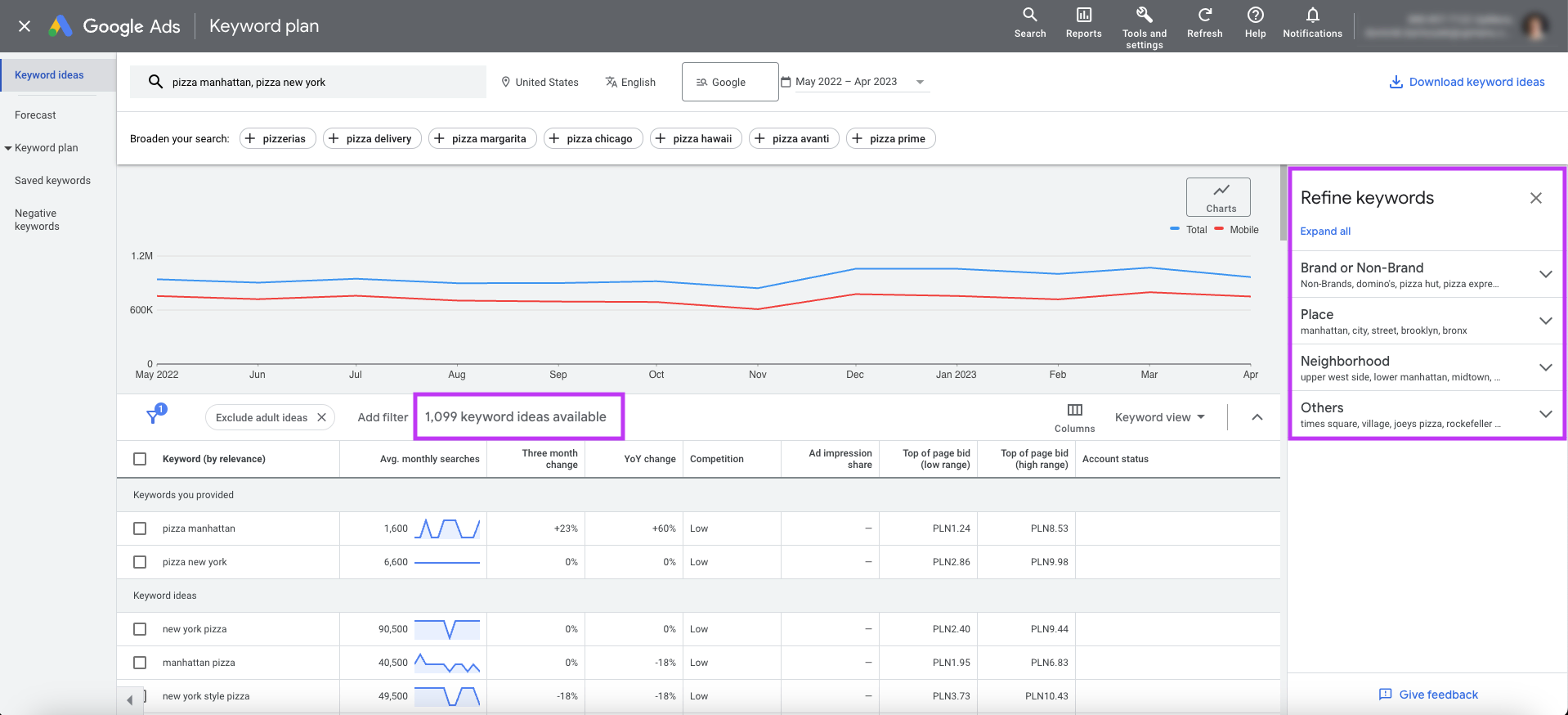
Task: Sort by Competition column header
Action: pos(717,459)
